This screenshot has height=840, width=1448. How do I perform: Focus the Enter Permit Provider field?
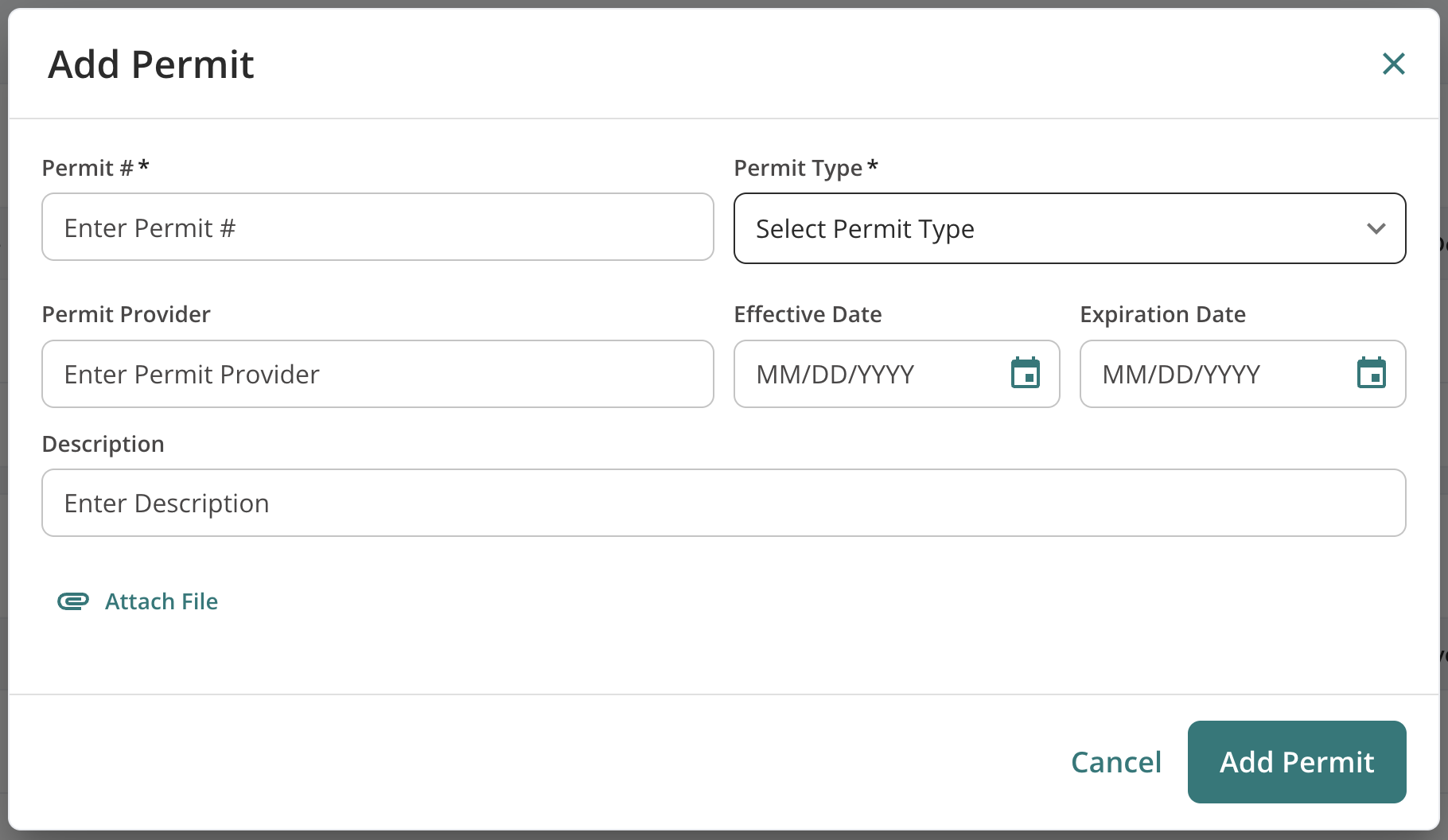[378, 374]
